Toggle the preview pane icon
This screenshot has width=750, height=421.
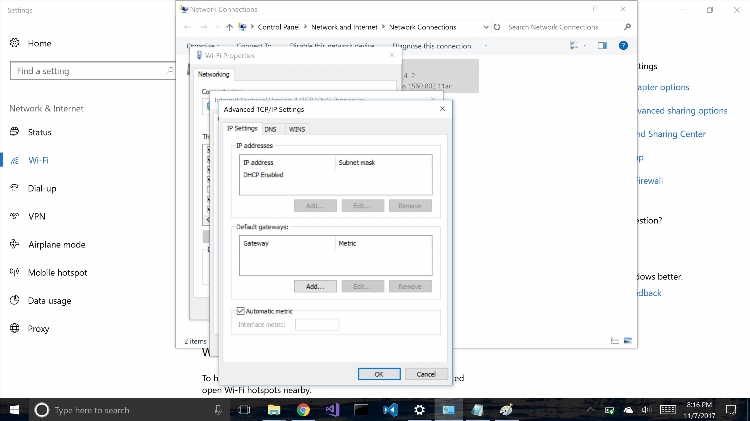click(x=602, y=45)
